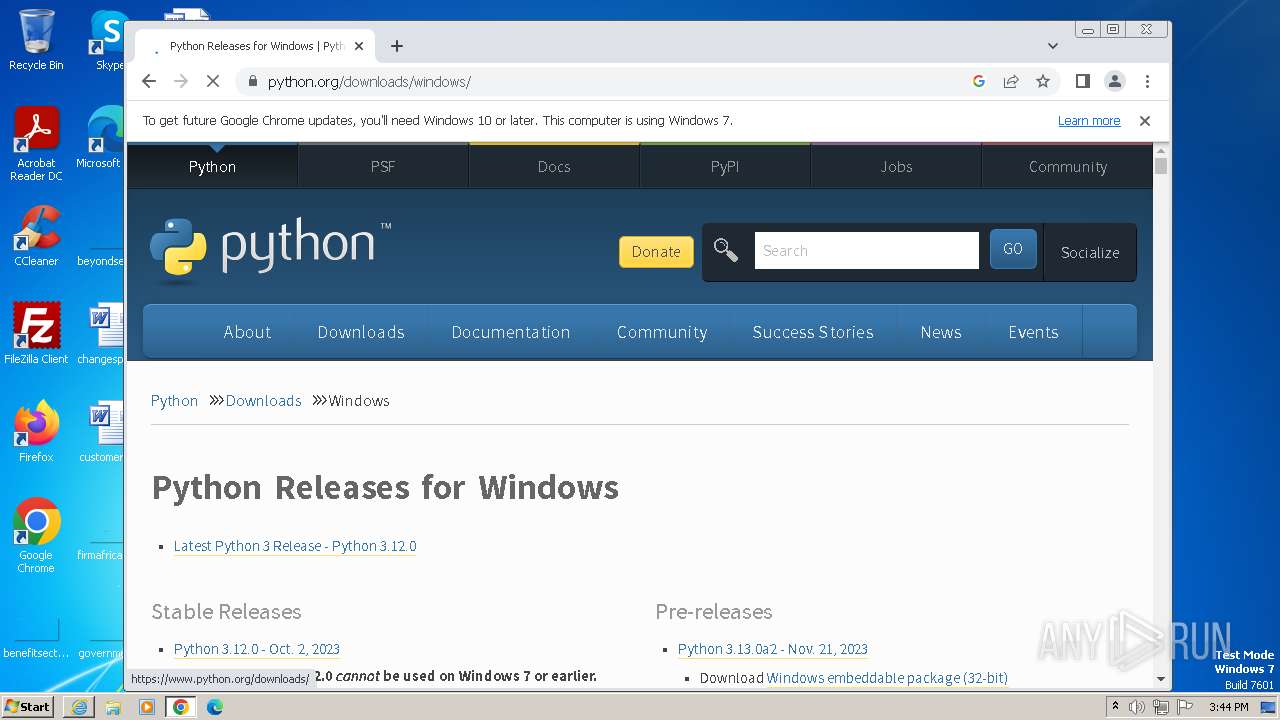Viewport: 1280px width, 720px height.
Task: Click the network tray icon
Action: (x=1161, y=707)
